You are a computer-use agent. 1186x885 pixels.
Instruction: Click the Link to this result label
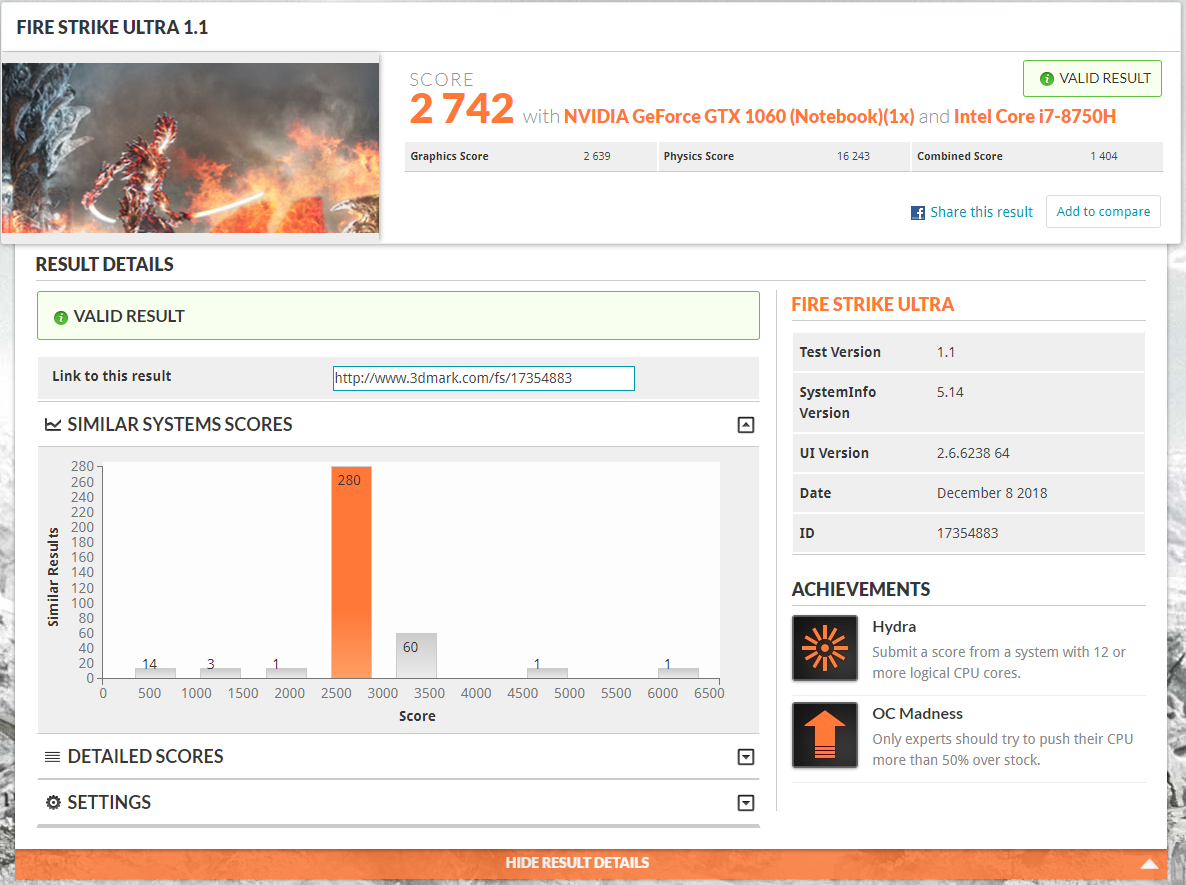click(x=112, y=377)
